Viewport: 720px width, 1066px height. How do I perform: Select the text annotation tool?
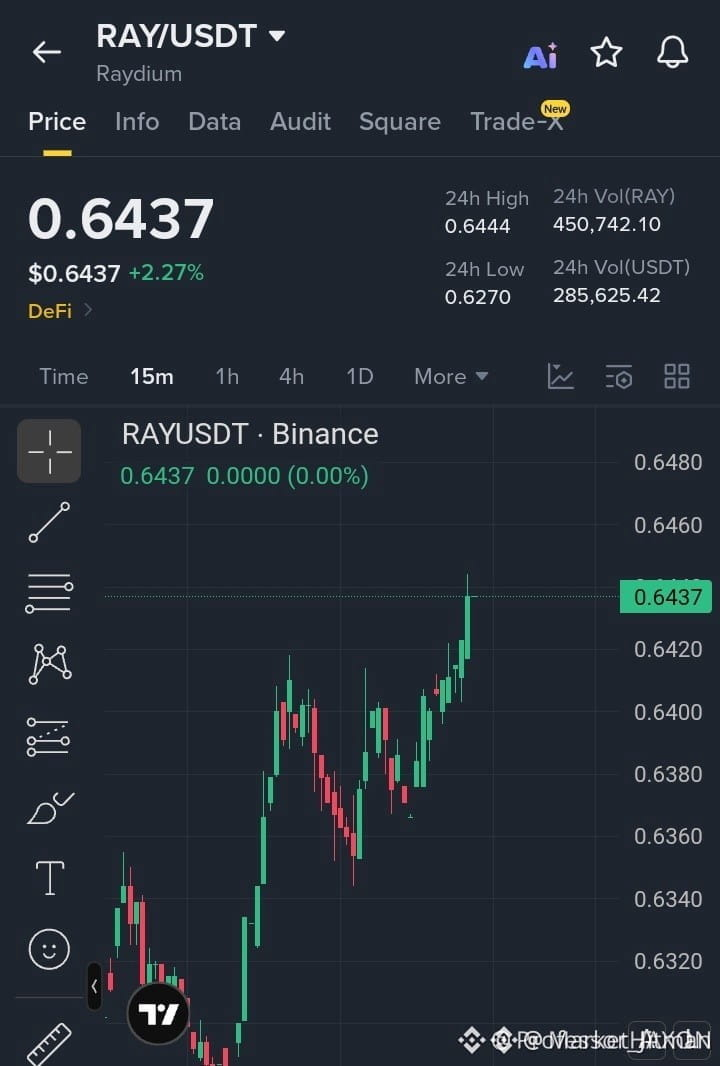click(50, 877)
